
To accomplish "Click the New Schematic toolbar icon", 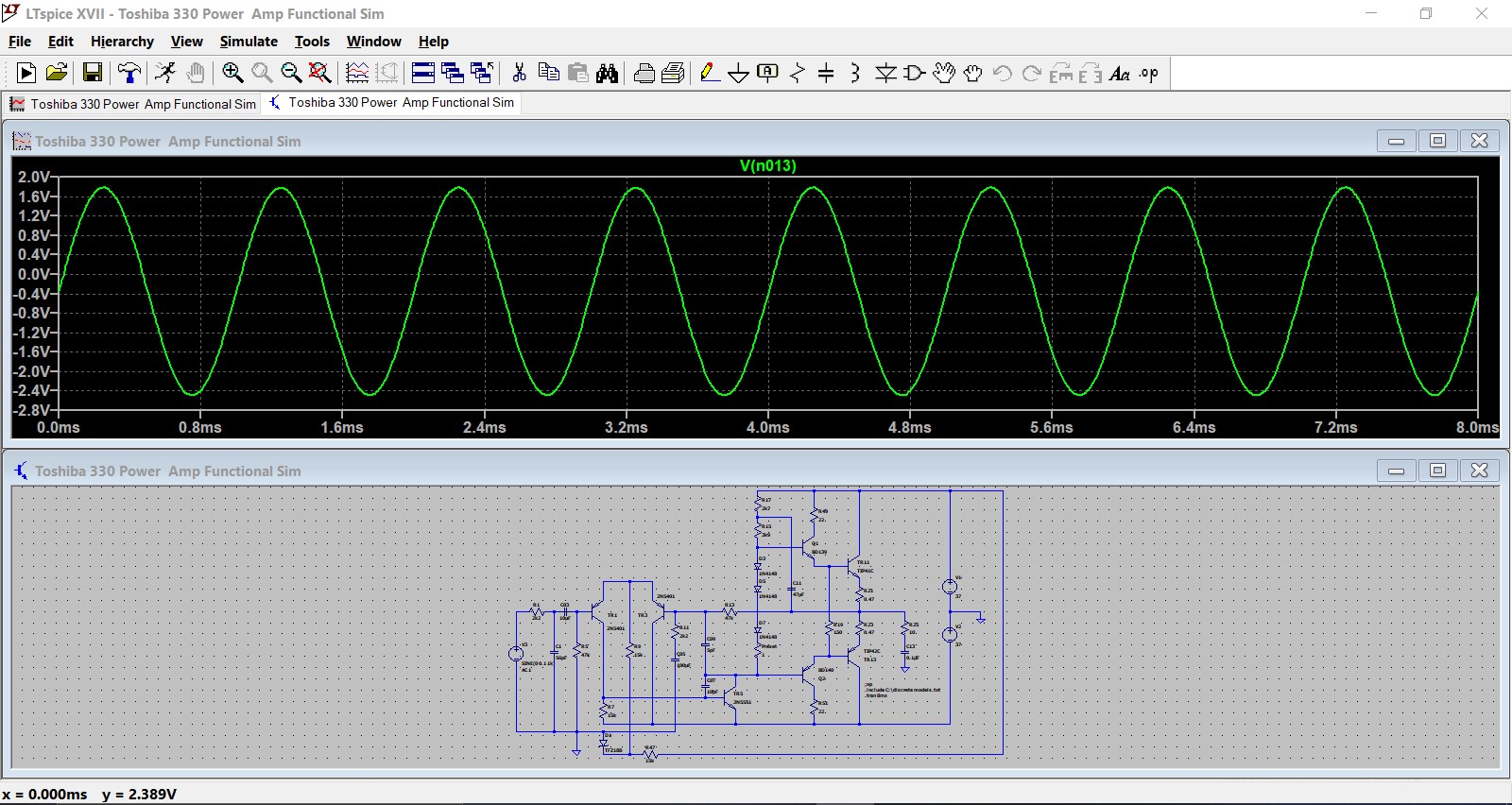I will coord(26,73).
